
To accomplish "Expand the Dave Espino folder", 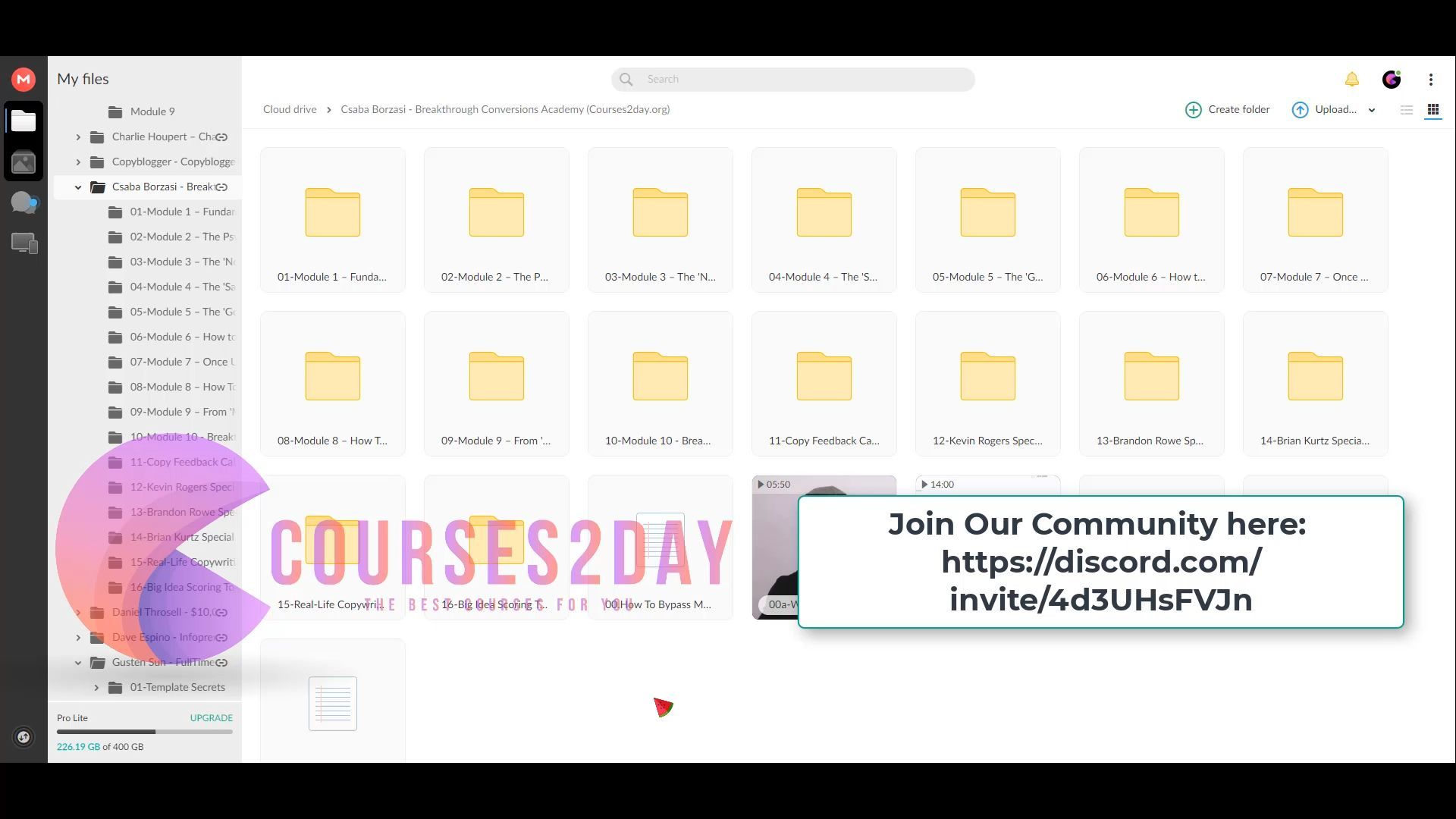I will coord(78,638).
